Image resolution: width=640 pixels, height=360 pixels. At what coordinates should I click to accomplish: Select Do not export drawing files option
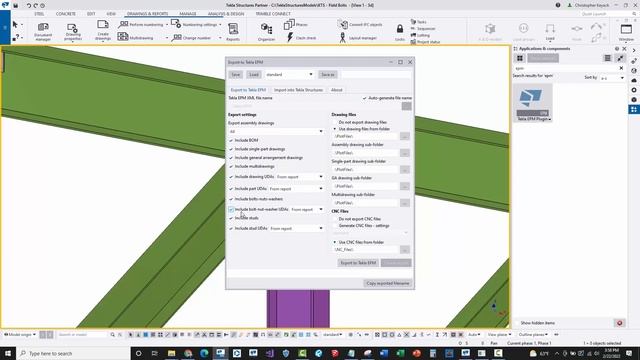click(x=335, y=122)
